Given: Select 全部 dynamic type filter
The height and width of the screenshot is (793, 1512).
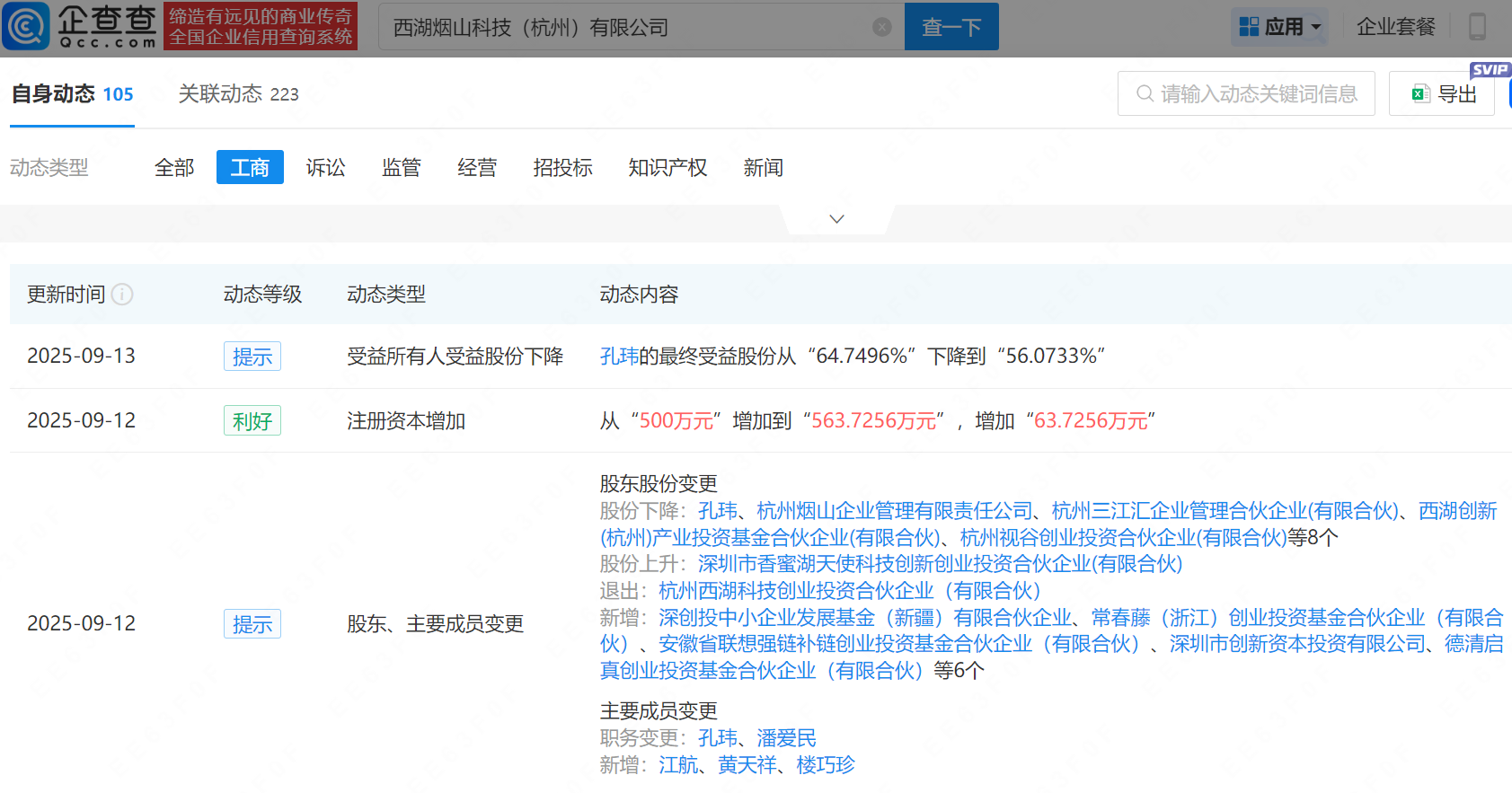Looking at the screenshot, I should 174,168.
